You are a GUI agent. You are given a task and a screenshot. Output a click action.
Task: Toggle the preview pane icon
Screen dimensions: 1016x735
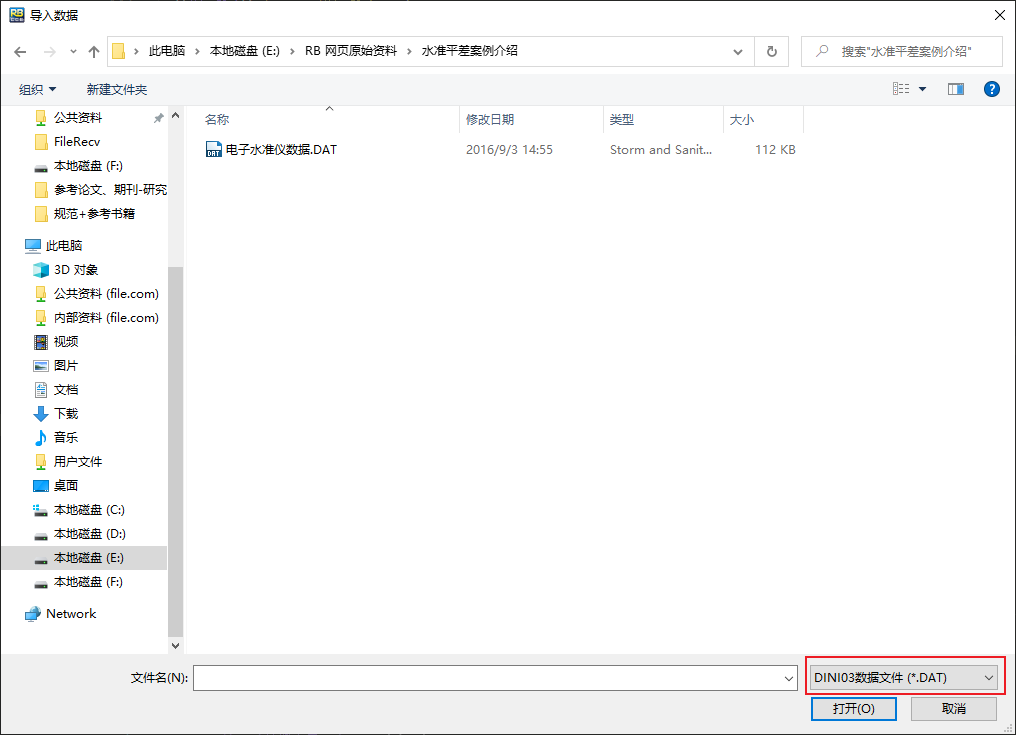point(955,88)
